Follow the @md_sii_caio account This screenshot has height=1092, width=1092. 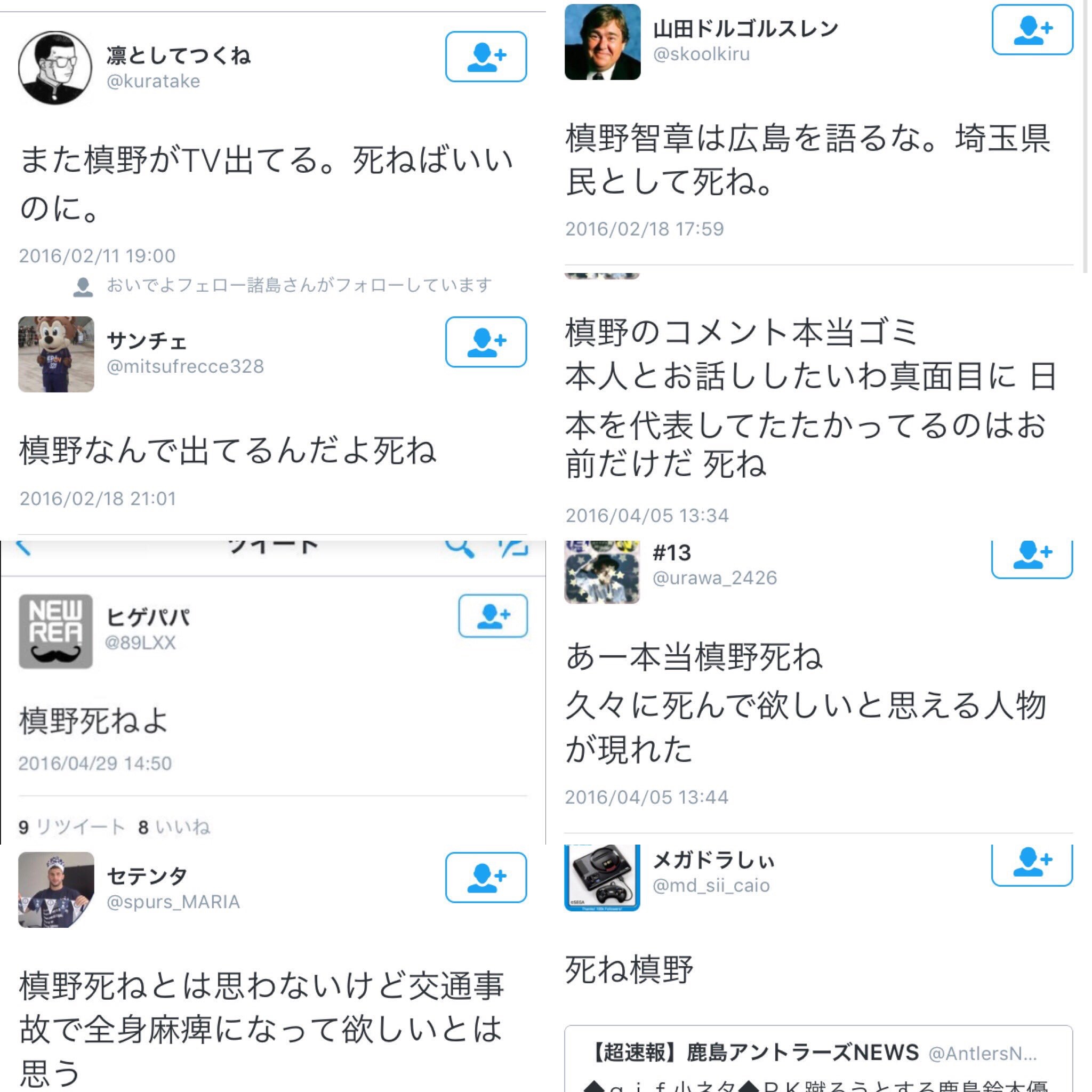tap(1032, 865)
